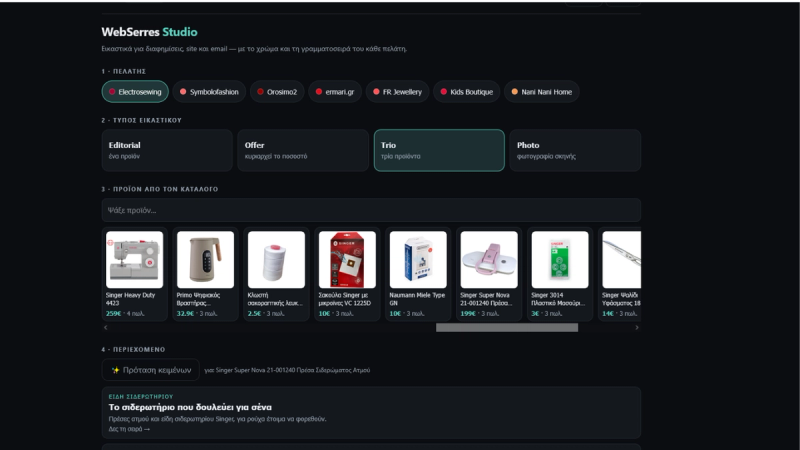The height and width of the screenshot is (450, 800).
Task: Click the 'ΕΙΔΗ ΣΙΔΕΡΩΤΗΡΙΟΥ' category label
Action: point(141,396)
